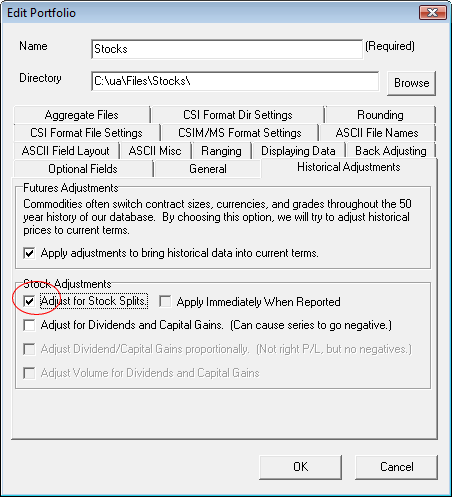The image size is (452, 497).
Task: Click the Browse button for directory
Action: 411,83
